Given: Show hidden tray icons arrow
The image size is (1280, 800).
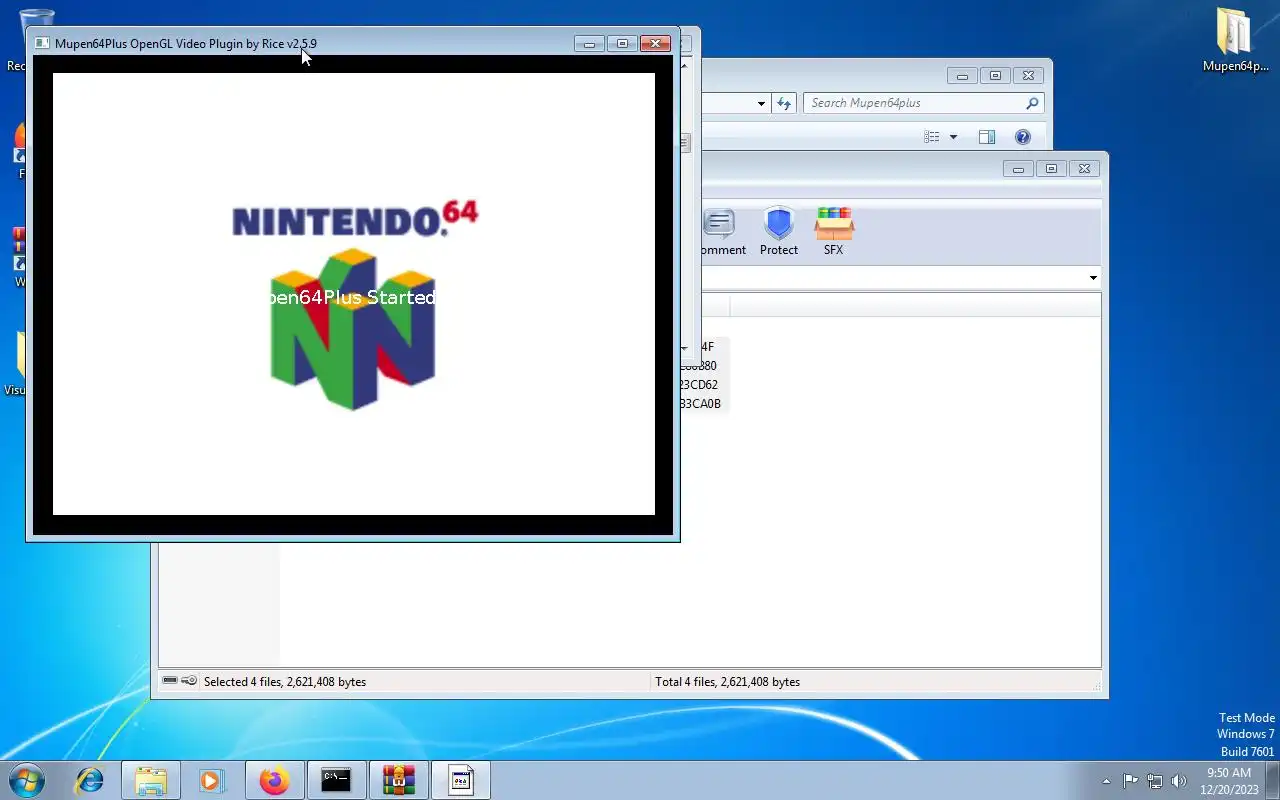Looking at the screenshot, I should pyautogui.click(x=1106, y=781).
